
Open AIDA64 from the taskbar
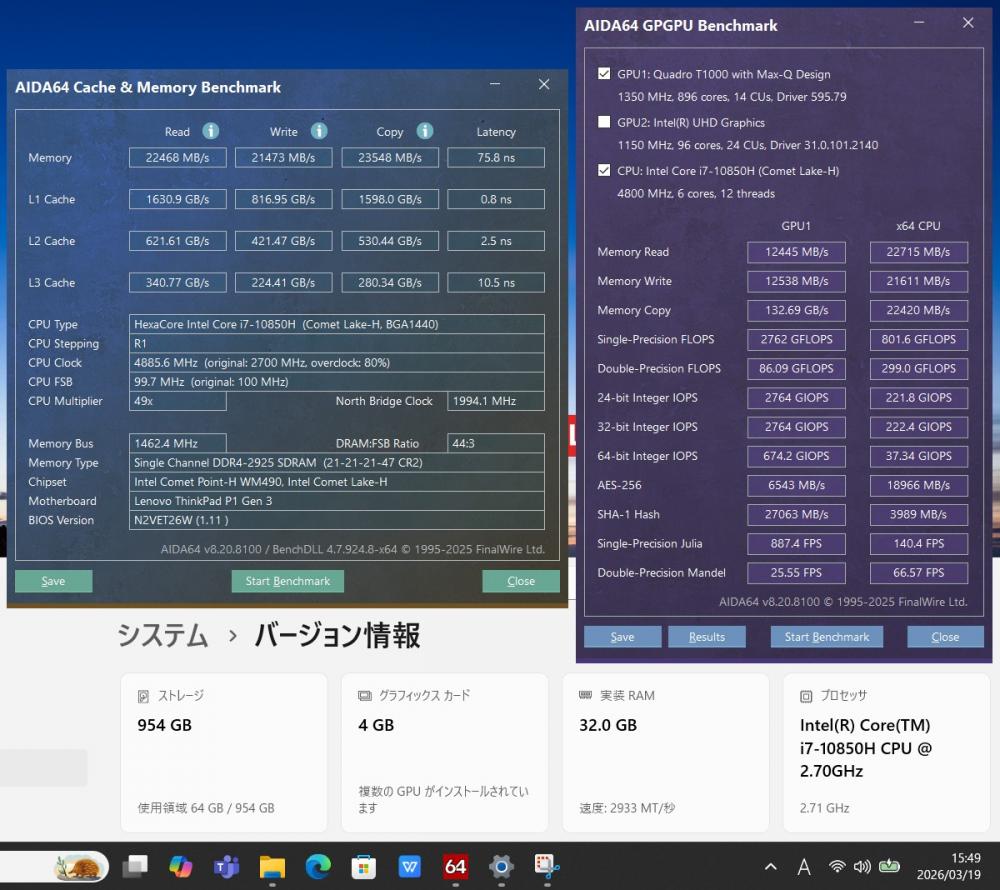(456, 866)
